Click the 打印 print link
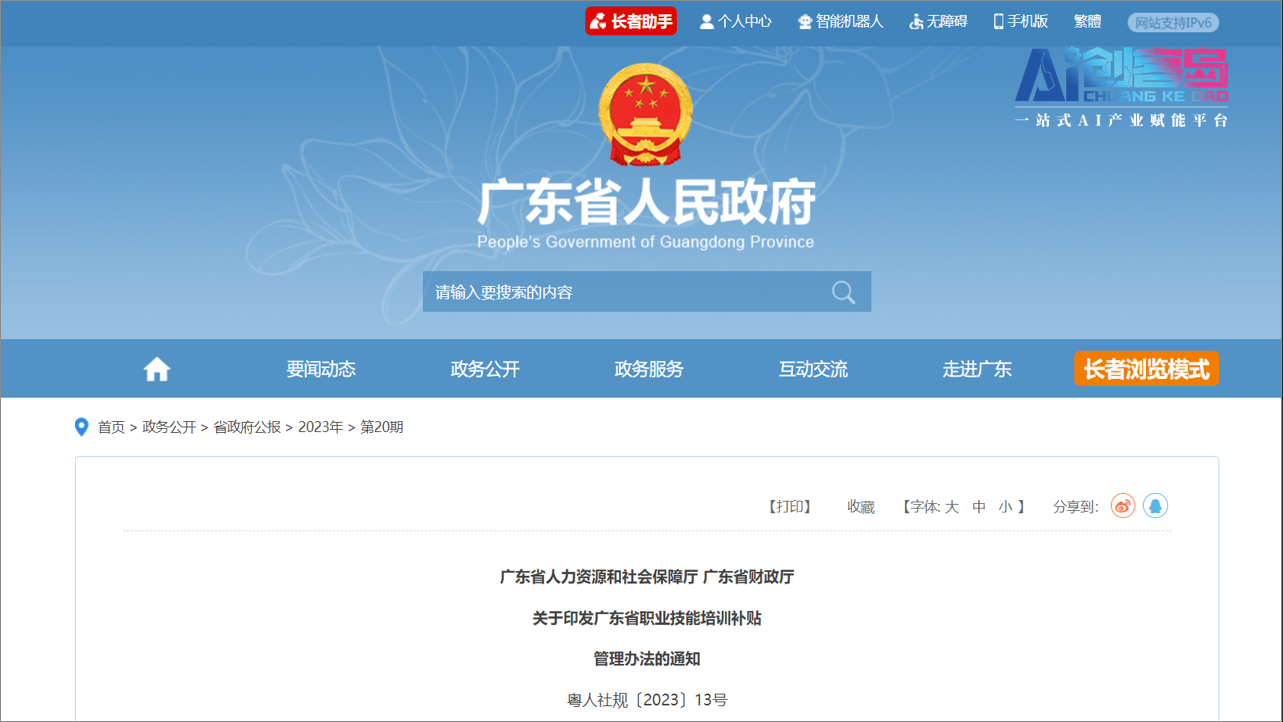1283x722 pixels. (789, 507)
